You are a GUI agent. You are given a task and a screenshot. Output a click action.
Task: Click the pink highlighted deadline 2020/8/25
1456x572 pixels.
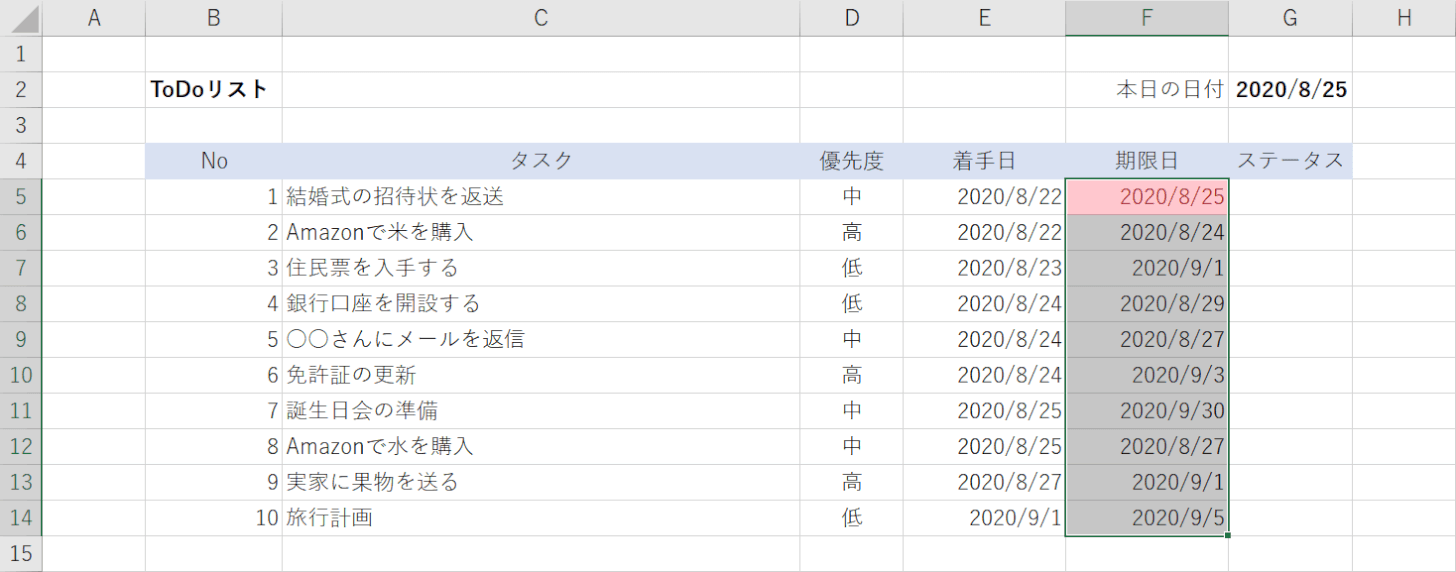(1147, 197)
